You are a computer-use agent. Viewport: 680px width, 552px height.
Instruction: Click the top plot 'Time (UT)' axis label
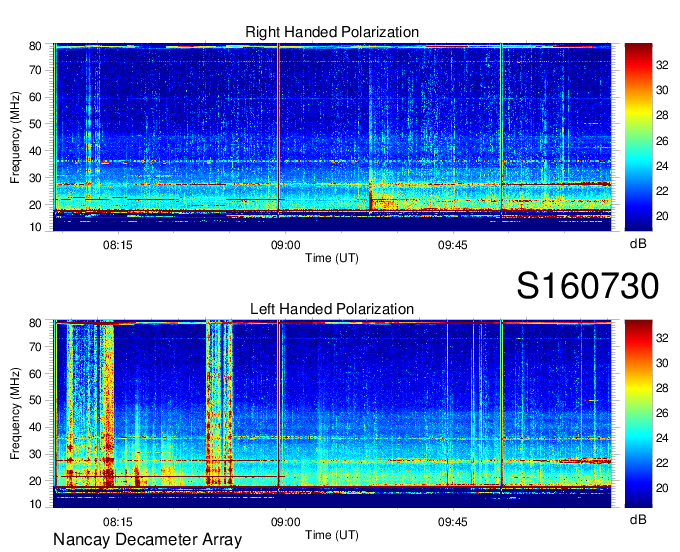click(x=332, y=258)
